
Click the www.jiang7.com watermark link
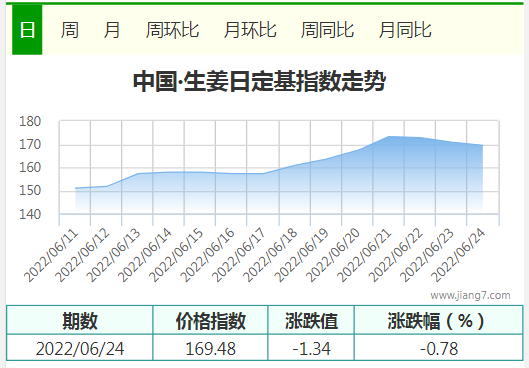[x=470, y=295]
